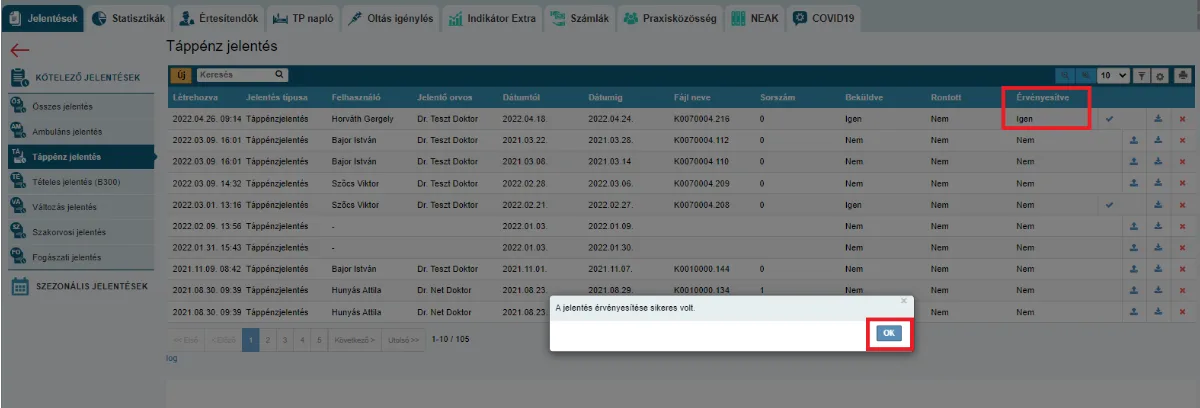Open the rows-per-page dropdown showing 10
The height and width of the screenshot is (408, 1200).
click(x=1114, y=75)
